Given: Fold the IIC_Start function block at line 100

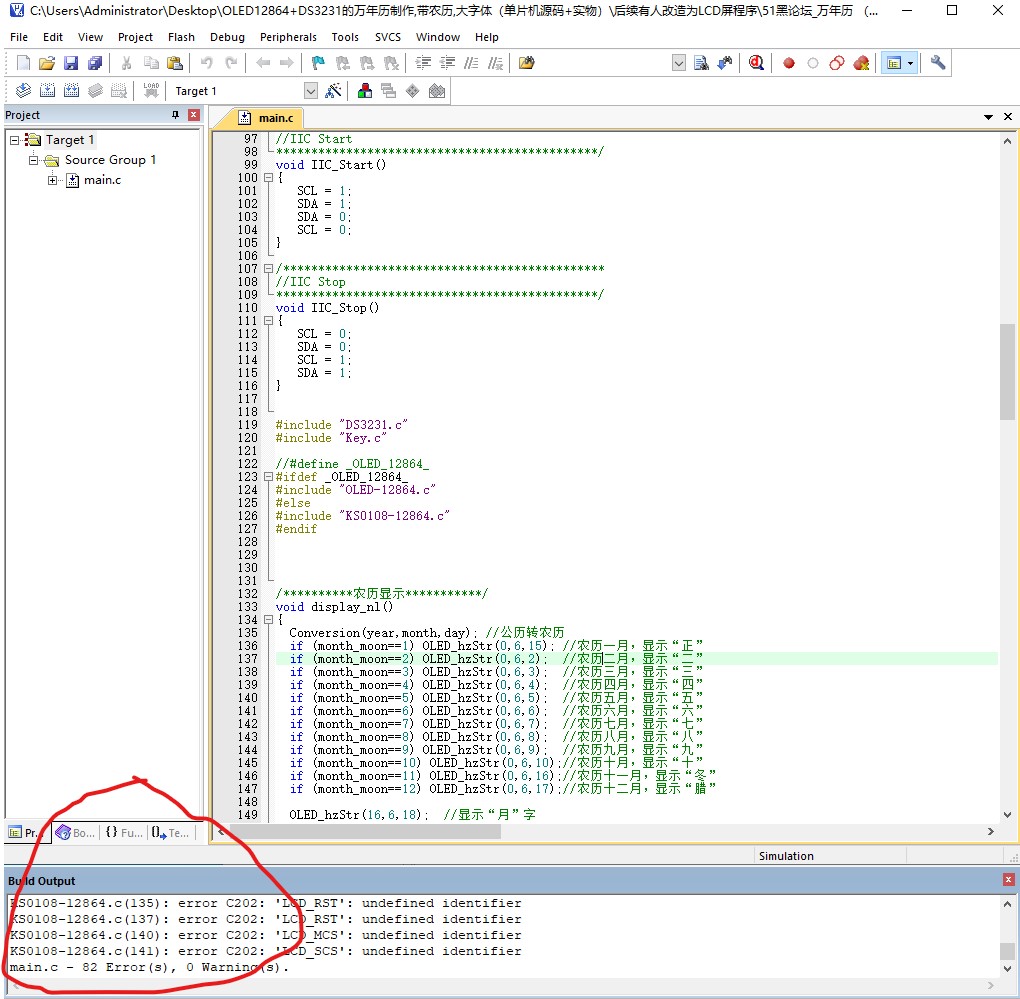Looking at the screenshot, I should 268,178.
